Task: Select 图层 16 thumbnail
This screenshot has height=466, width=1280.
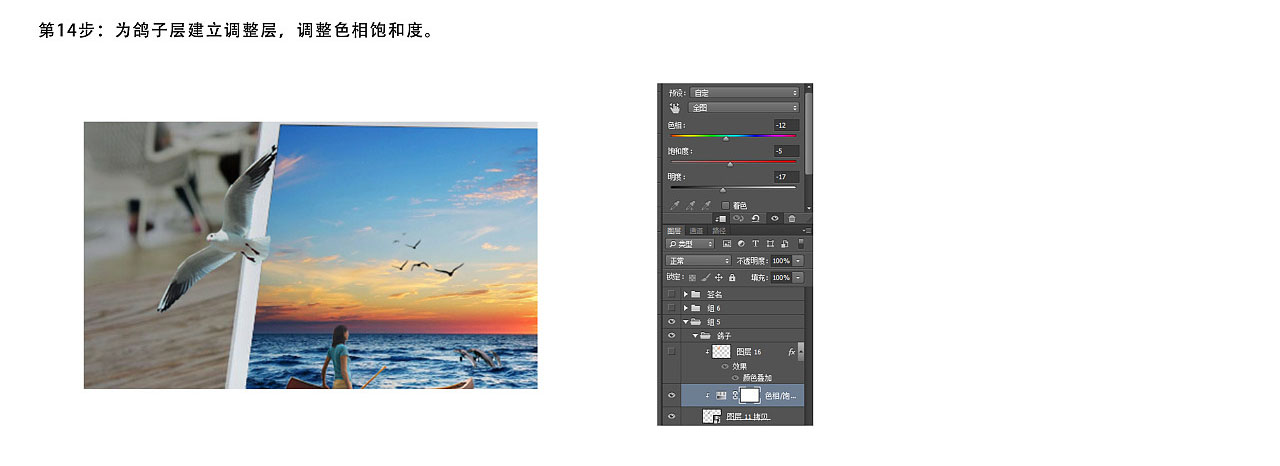Action: point(721,352)
